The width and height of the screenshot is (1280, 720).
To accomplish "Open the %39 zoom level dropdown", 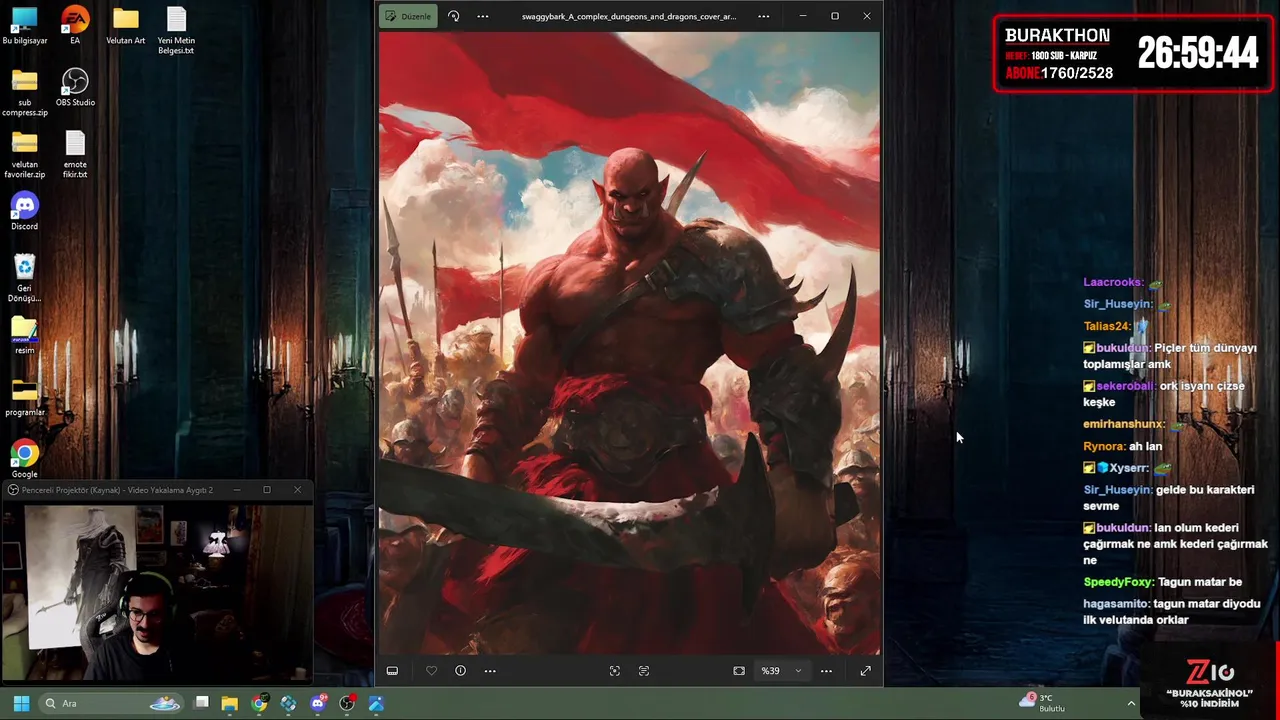I will (797, 671).
